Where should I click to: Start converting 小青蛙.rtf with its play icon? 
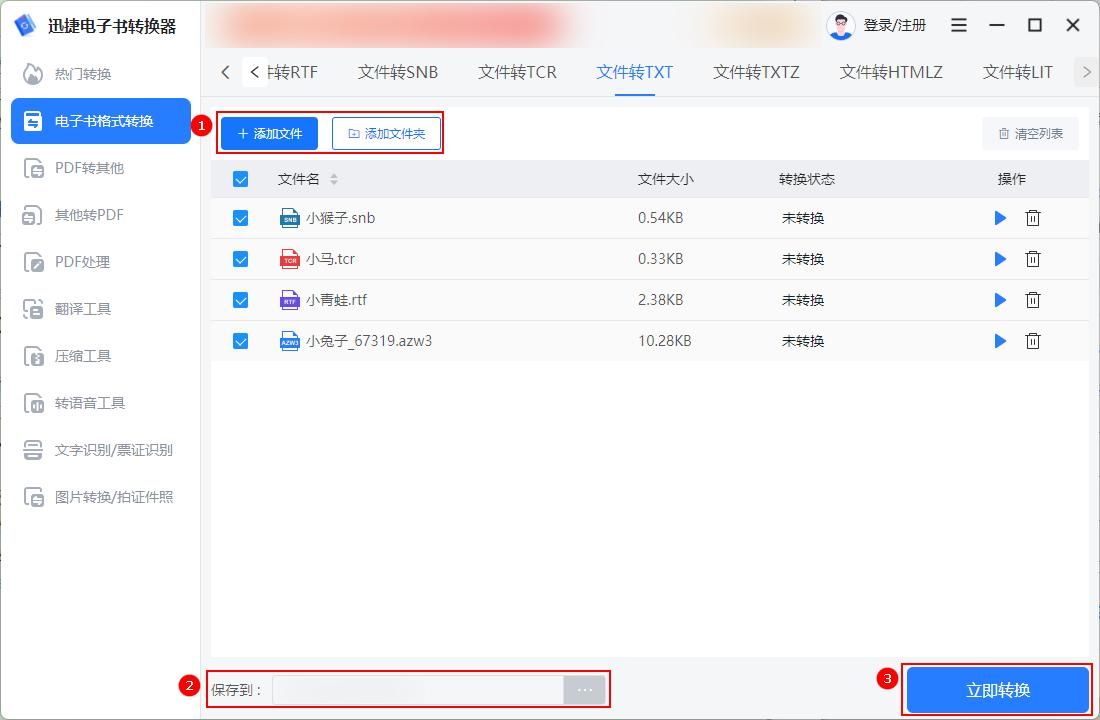(x=1000, y=300)
